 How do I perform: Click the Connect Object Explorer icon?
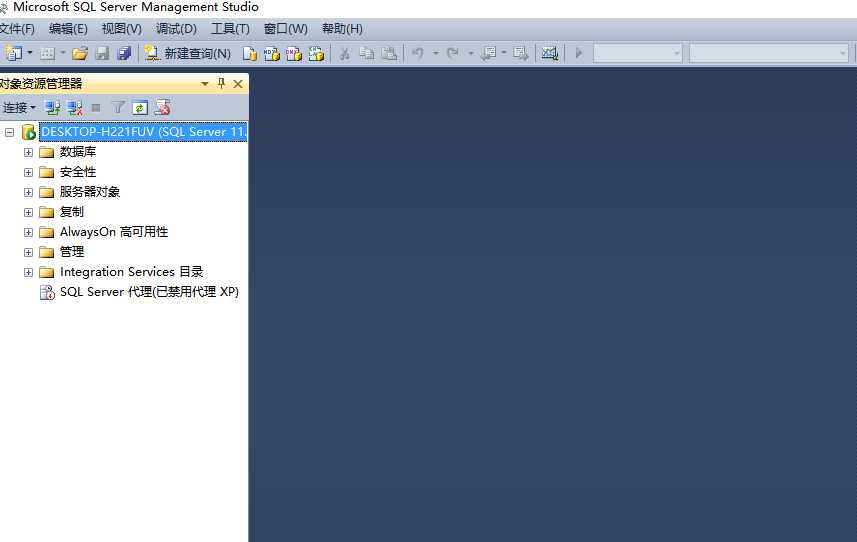pos(52,108)
